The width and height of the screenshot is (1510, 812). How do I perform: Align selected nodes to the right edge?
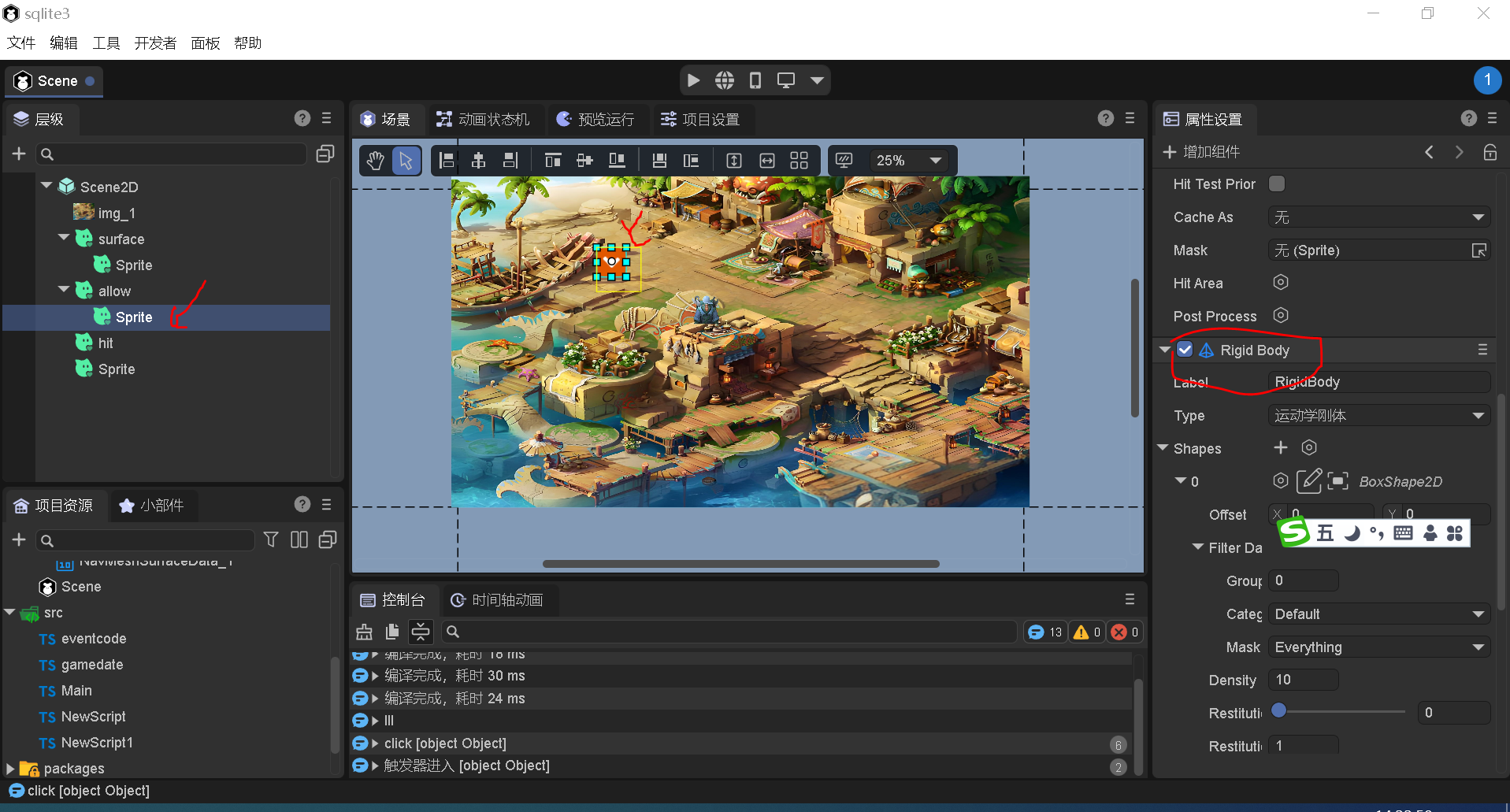tap(510, 161)
